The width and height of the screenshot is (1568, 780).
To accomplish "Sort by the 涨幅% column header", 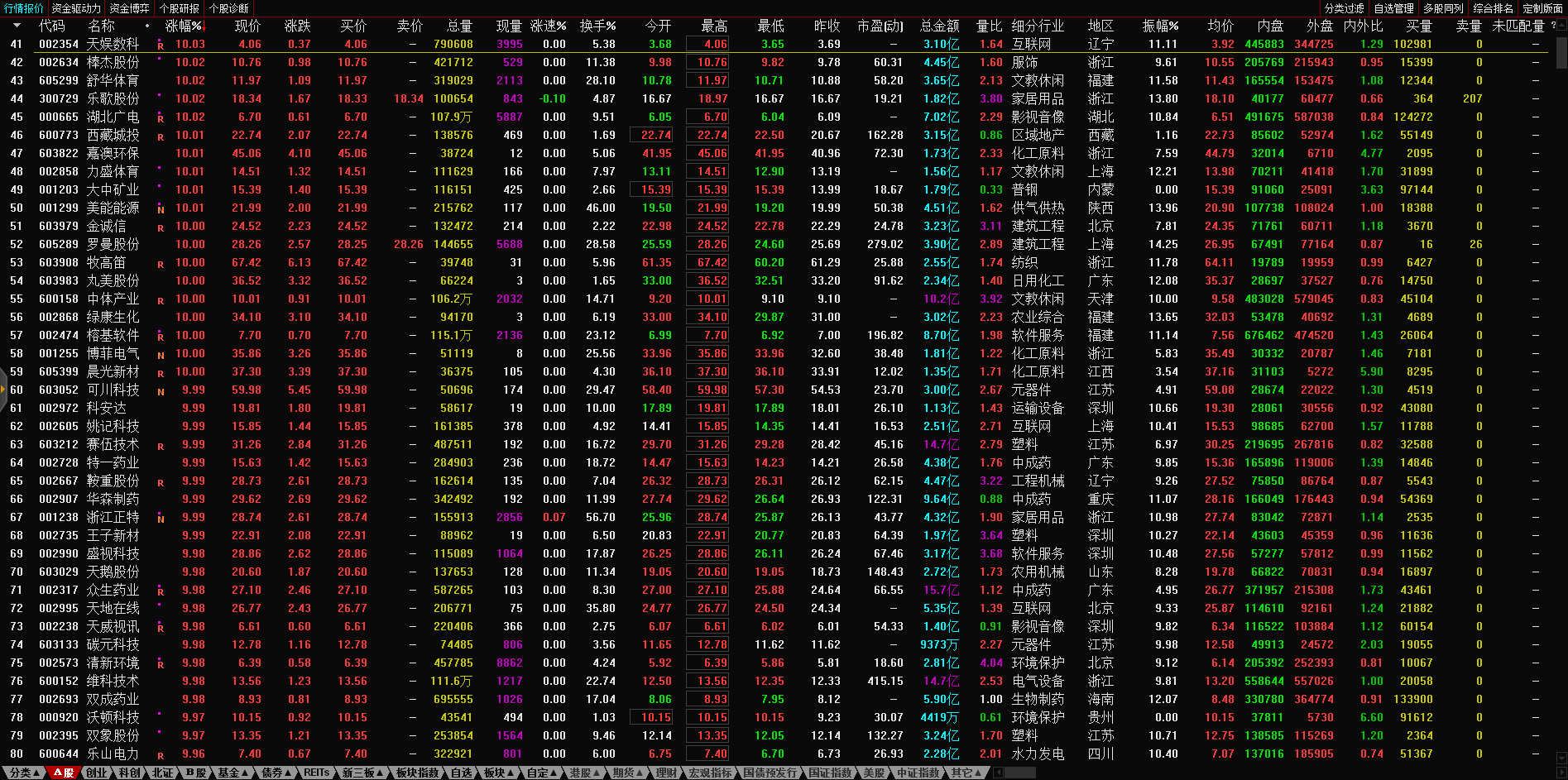I will [x=183, y=26].
